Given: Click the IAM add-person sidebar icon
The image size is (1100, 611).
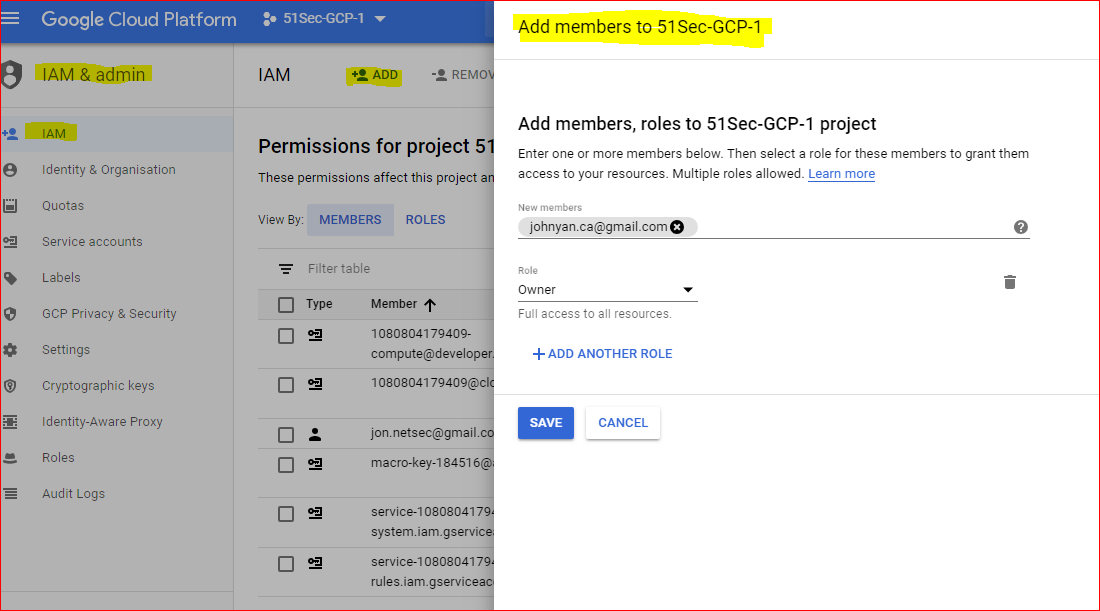Looking at the screenshot, I should click(10, 133).
